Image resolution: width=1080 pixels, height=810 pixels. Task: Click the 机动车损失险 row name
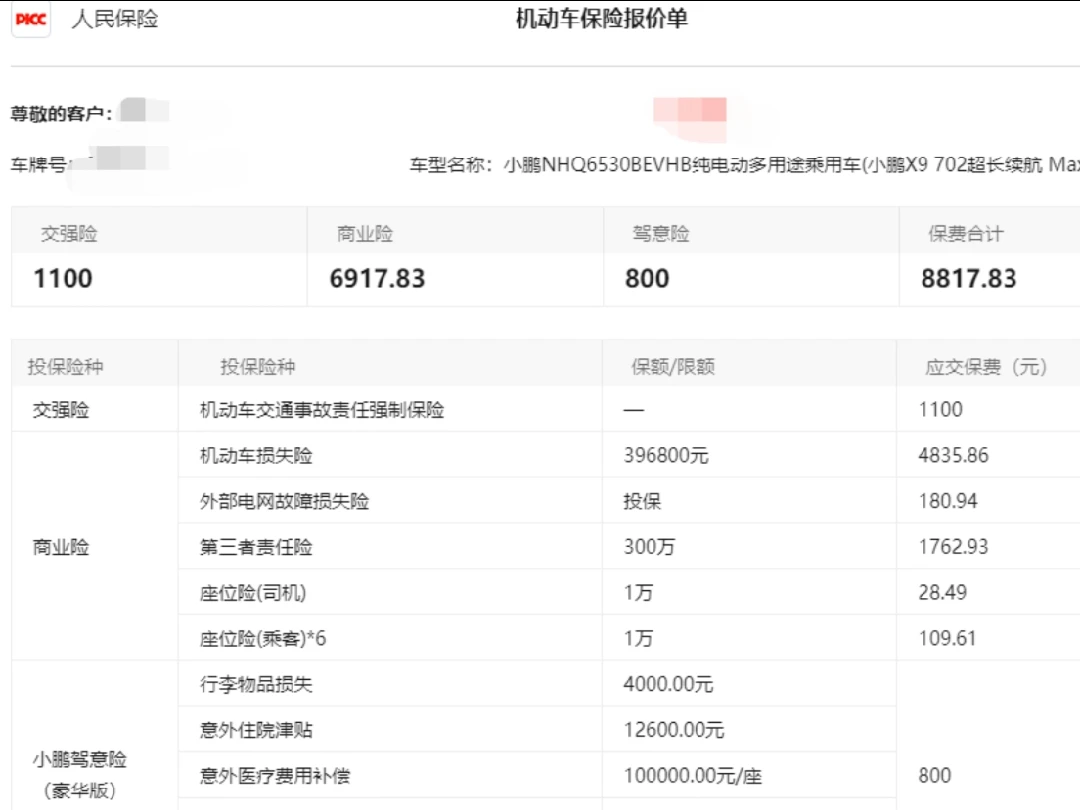click(x=256, y=456)
